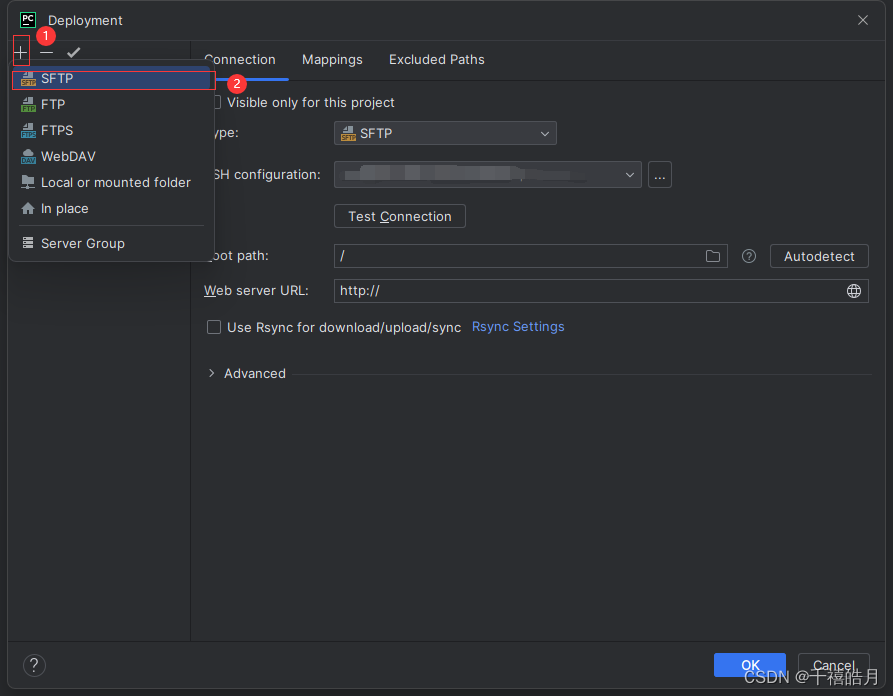The image size is (893, 696).
Task: Select Server Group menu entry
Action: [x=112, y=243]
